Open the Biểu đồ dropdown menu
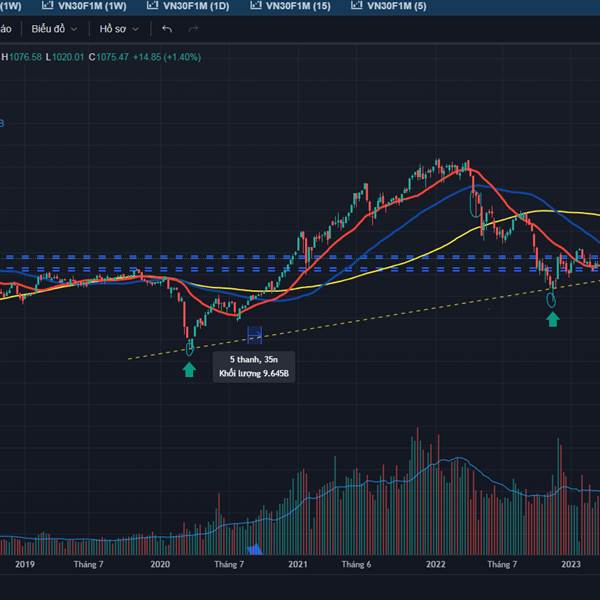The width and height of the screenshot is (600, 600). (54, 29)
